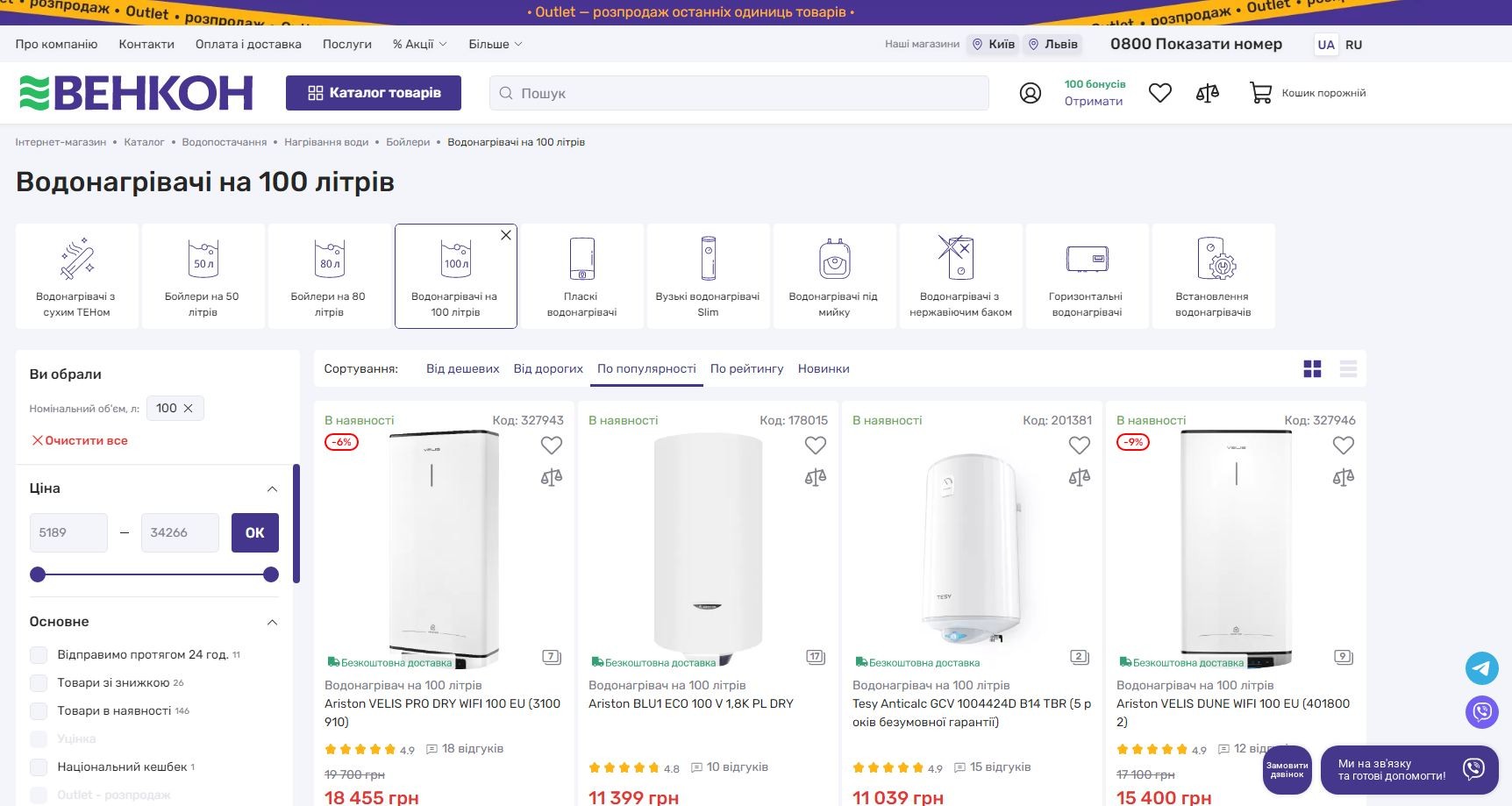The height and width of the screenshot is (806, 1512).
Task: Click the minimum price slider handle
Action: pyautogui.click(x=38, y=575)
